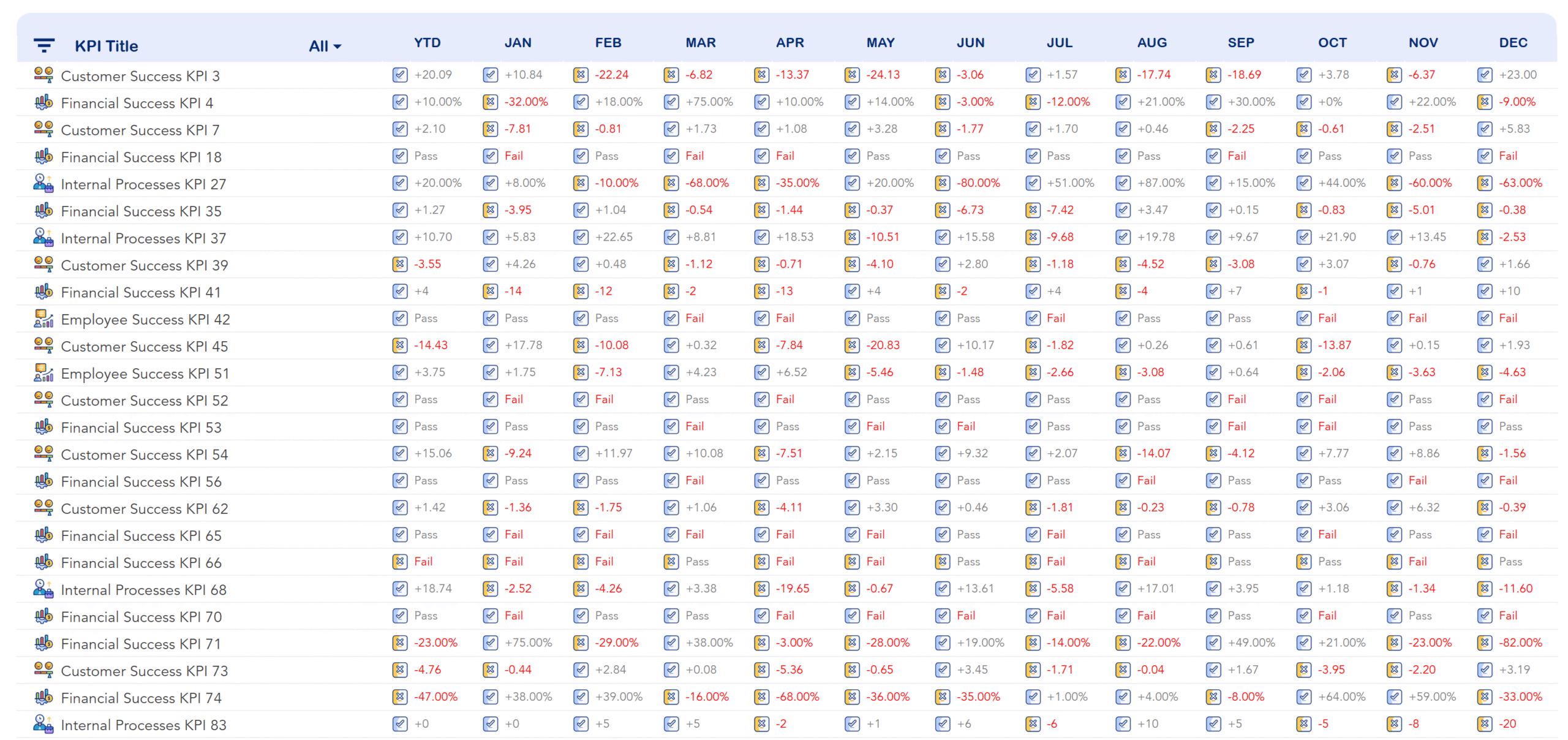
Task: Click the Internal Processes icon beside KPI 27
Action: point(42,183)
